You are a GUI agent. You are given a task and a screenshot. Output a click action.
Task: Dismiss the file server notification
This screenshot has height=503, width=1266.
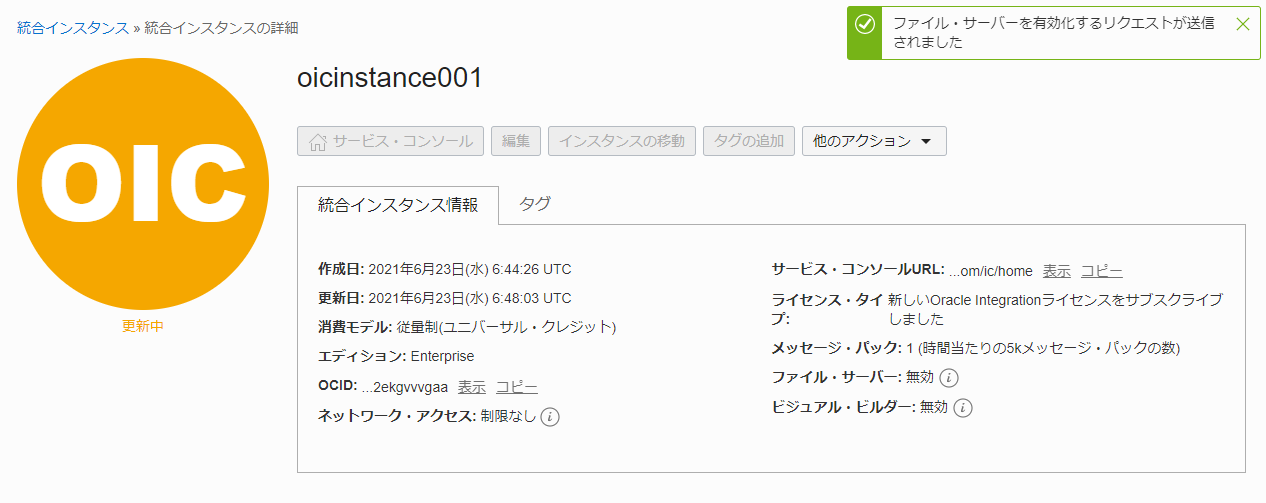click(x=1242, y=24)
